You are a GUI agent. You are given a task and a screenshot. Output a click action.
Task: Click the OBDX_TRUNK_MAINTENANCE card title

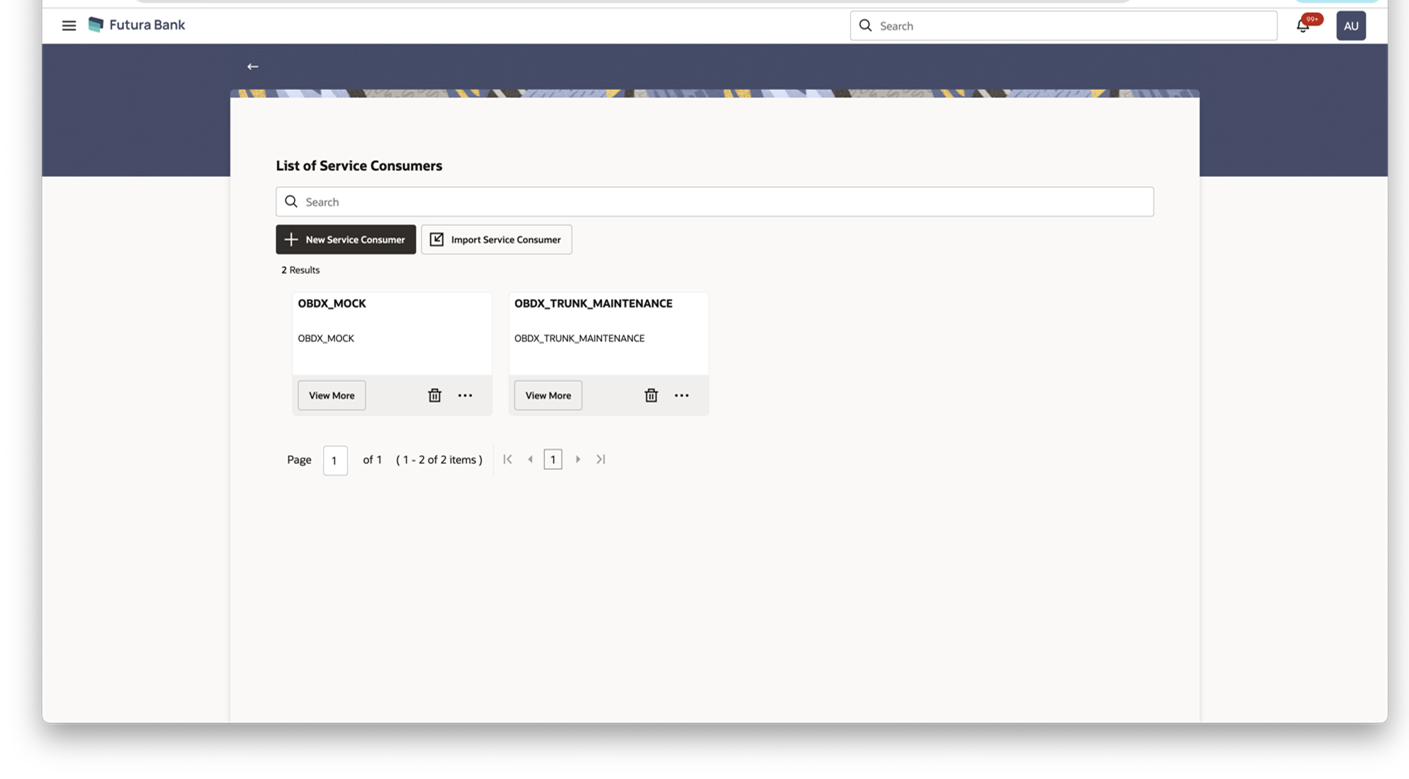pos(593,303)
